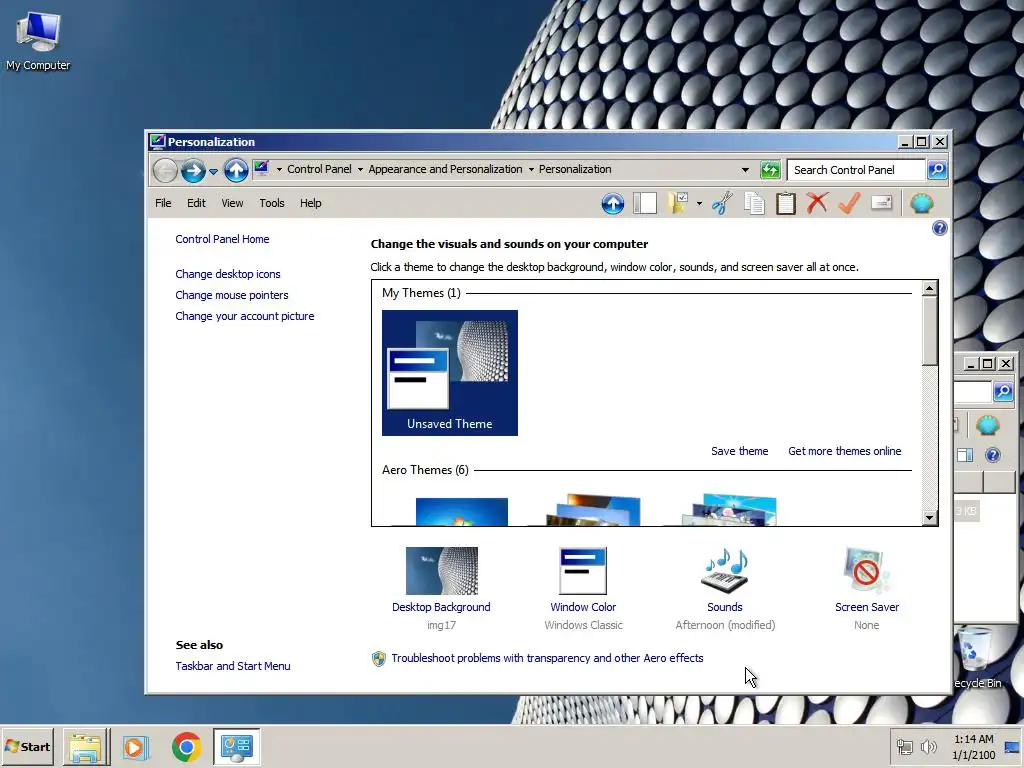Click the email envelope toolbar icon
Image resolution: width=1024 pixels, height=768 pixels.
point(882,202)
